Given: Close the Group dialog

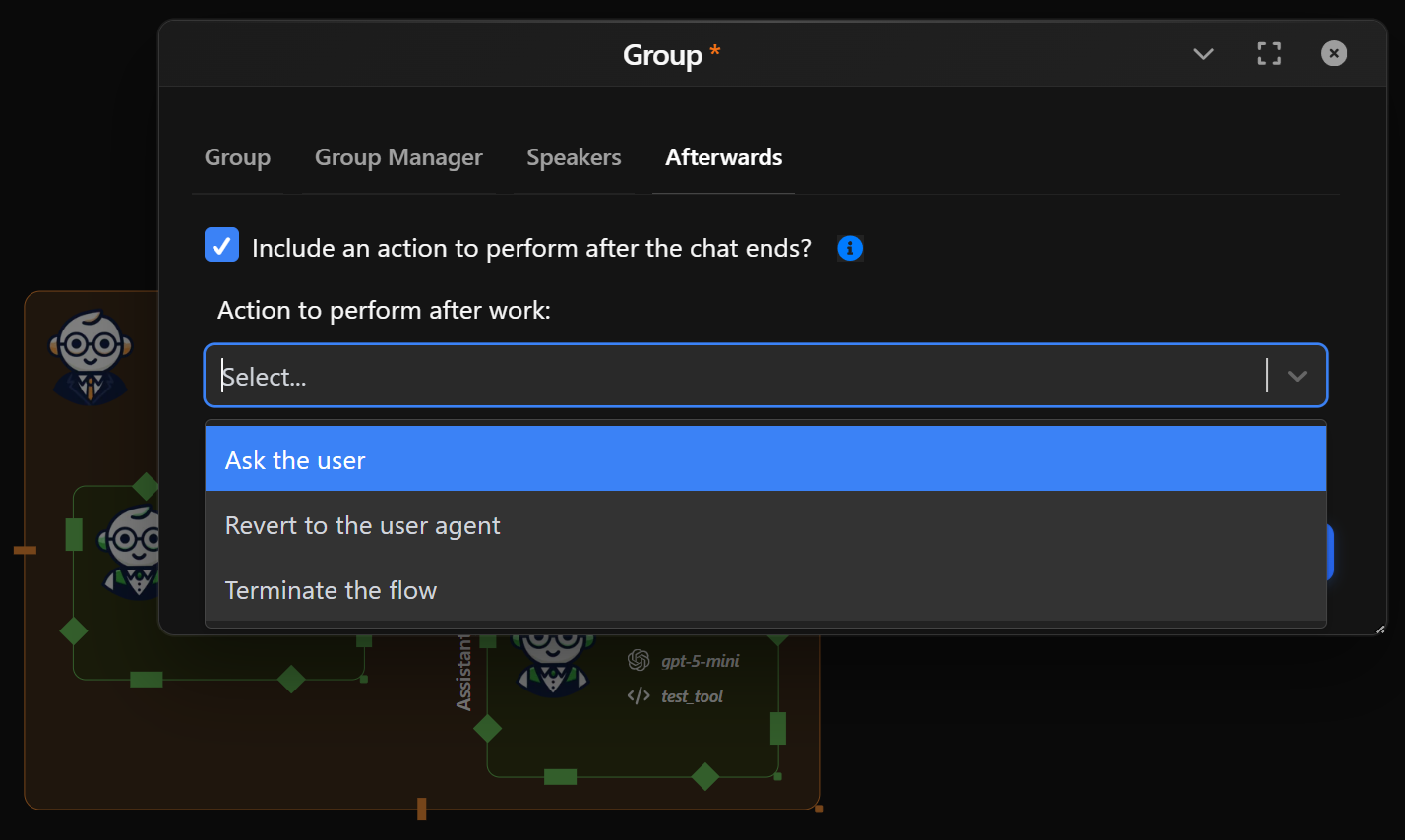Looking at the screenshot, I should click(1333, 54).
